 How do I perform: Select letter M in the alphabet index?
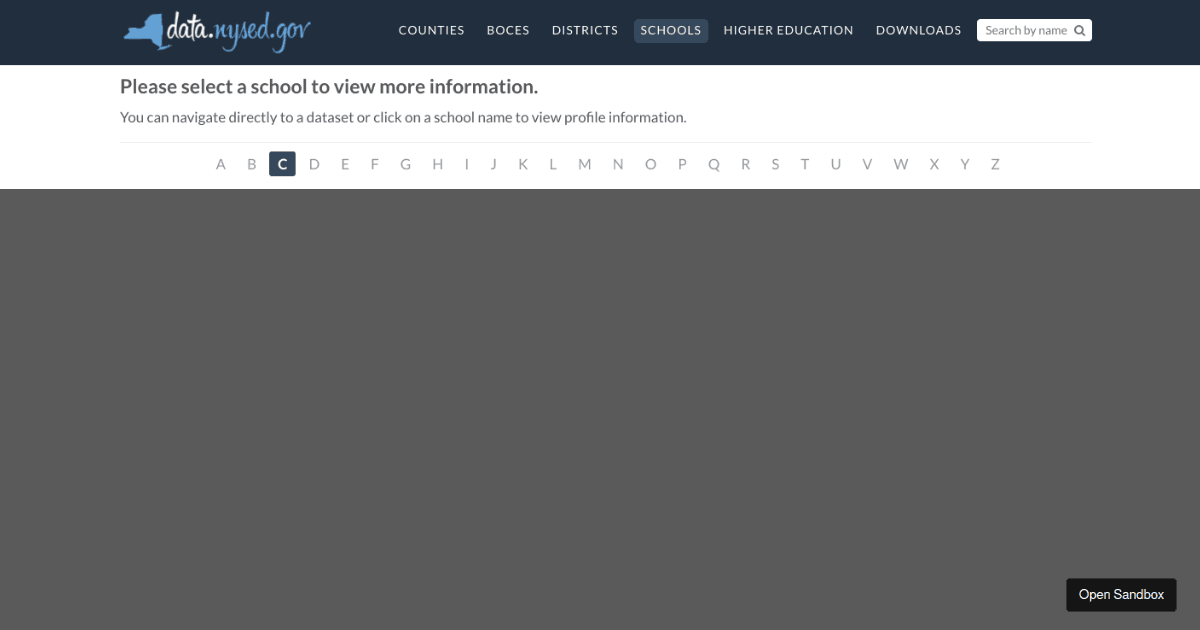[x=584, y=163]
